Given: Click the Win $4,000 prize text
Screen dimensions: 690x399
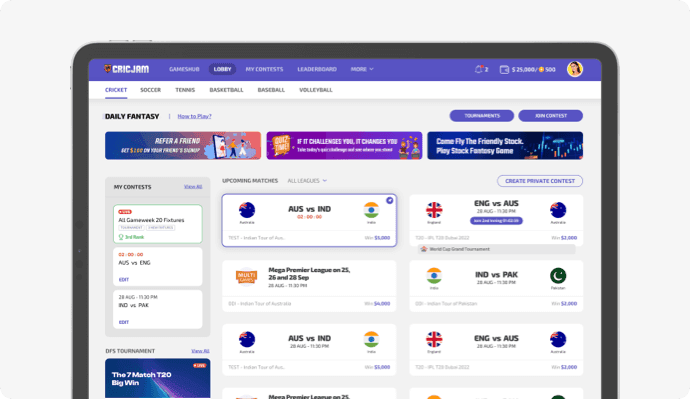Looking at the screenshot, I should tap(377, 304).
